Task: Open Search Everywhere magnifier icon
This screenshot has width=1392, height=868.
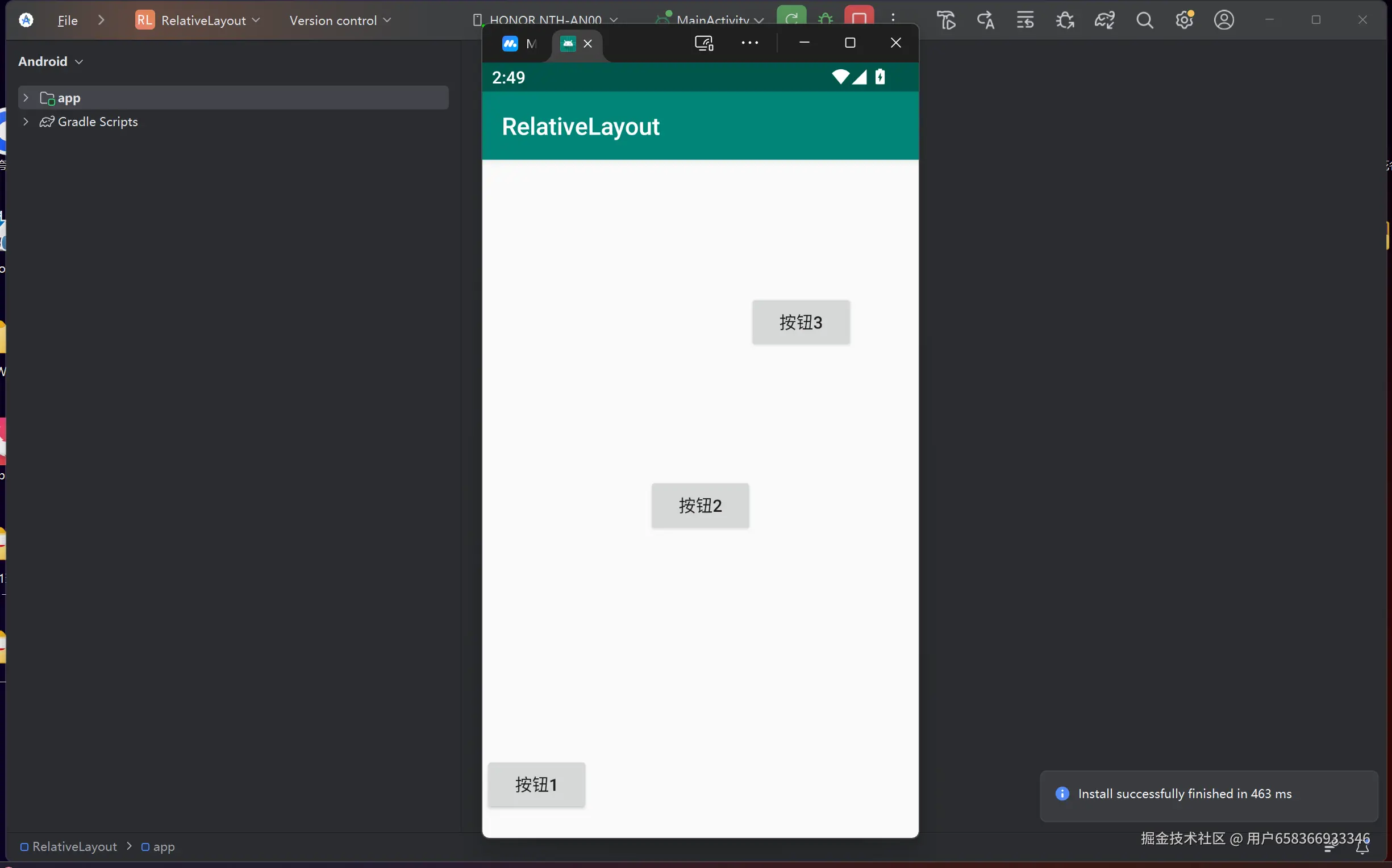Action: (x=1145, y=20)
